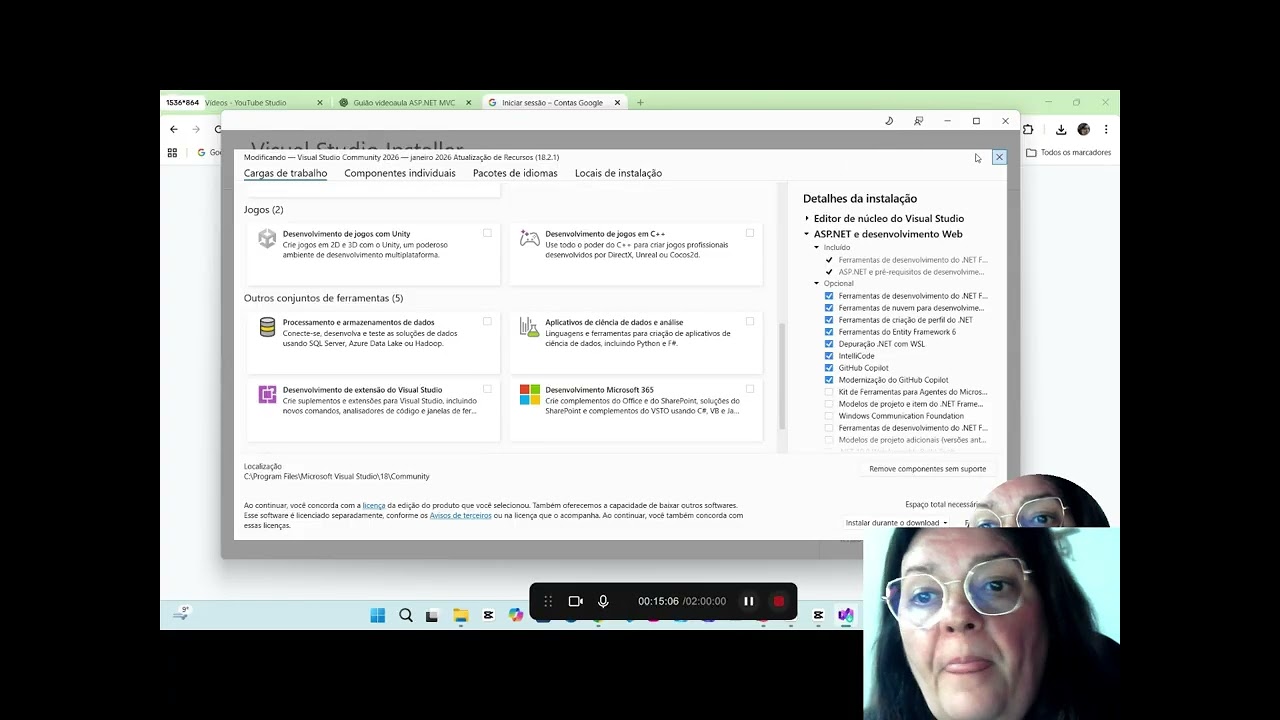Close the Modificando dialog with X
Screen dimensions: 1280x720
tap(998, 157)
